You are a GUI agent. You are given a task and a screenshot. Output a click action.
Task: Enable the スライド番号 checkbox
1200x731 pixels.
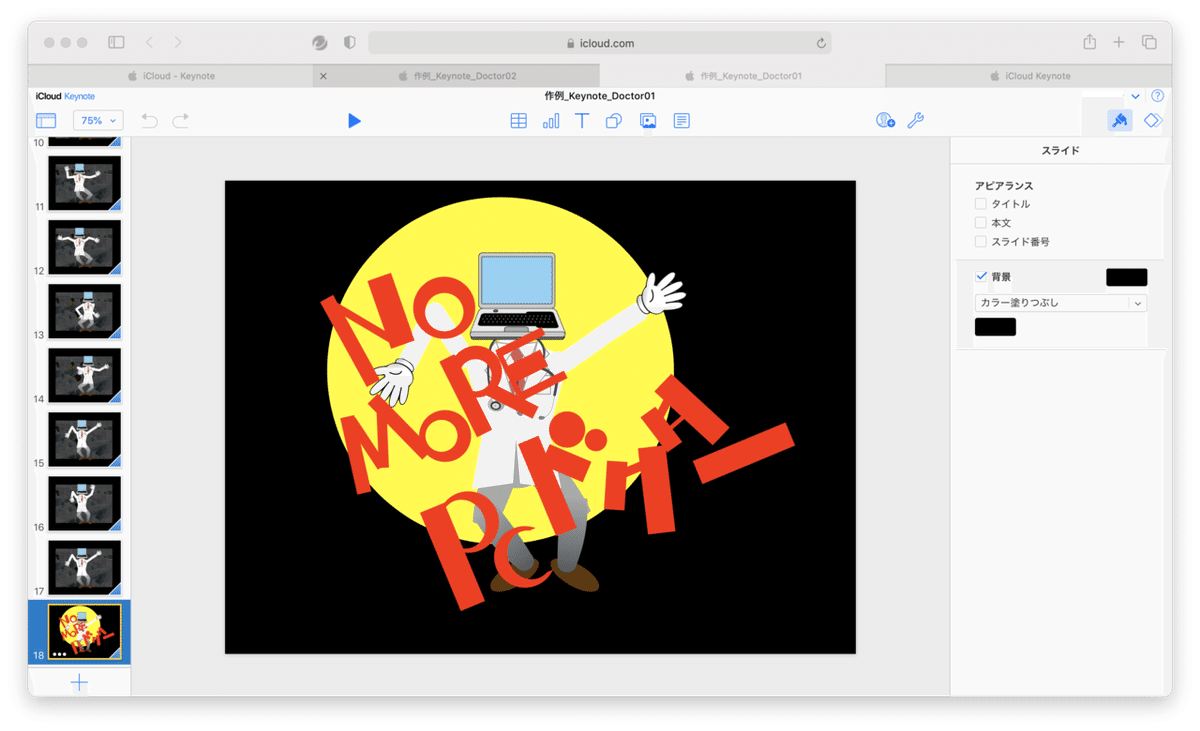pyautogui.click(x=980, y=242)
